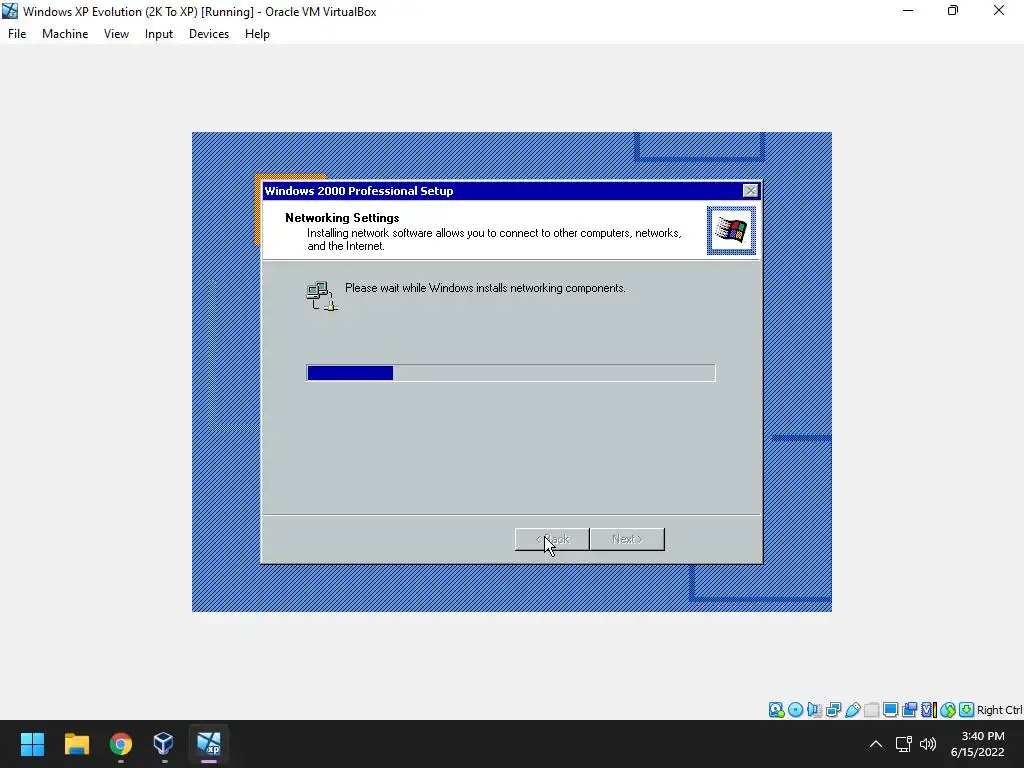Click the Right Ctrl host key label
This screenshot has width=1024, height=768.
click(999, 710)
